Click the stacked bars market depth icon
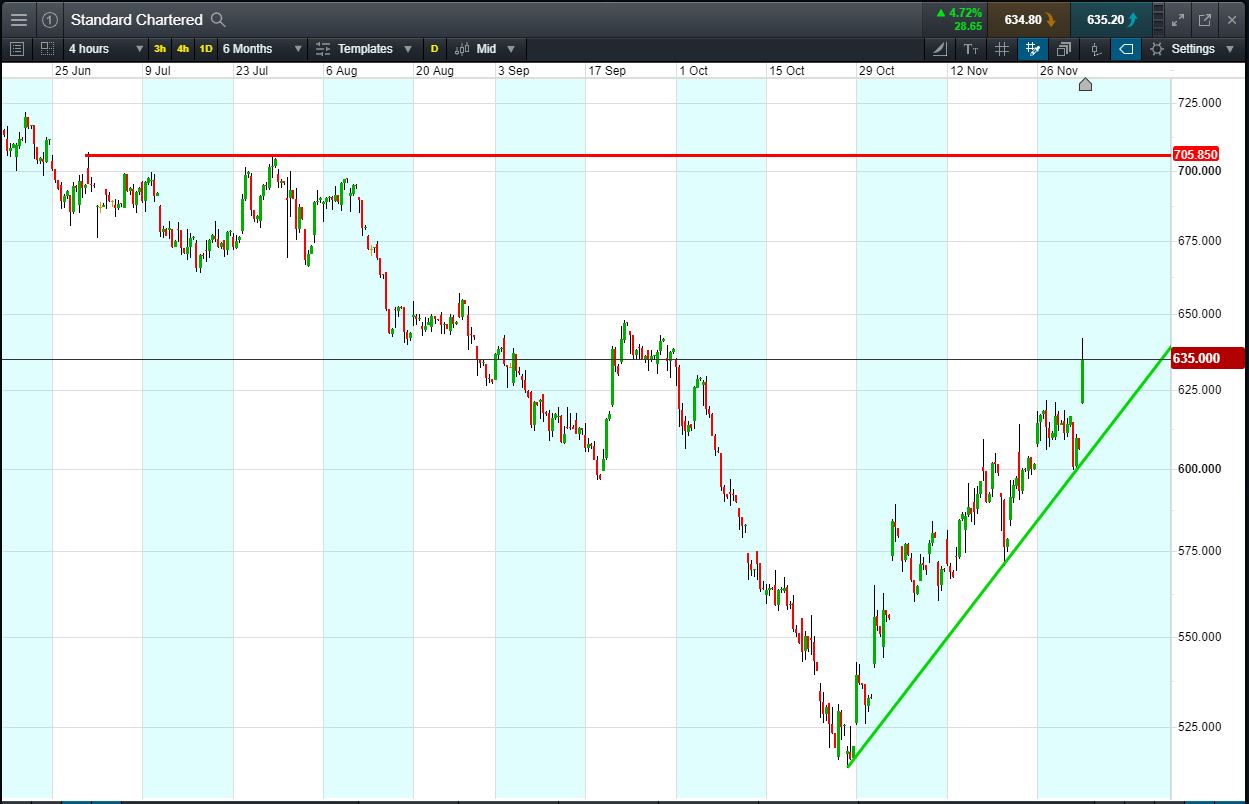 pos(1158,19)
